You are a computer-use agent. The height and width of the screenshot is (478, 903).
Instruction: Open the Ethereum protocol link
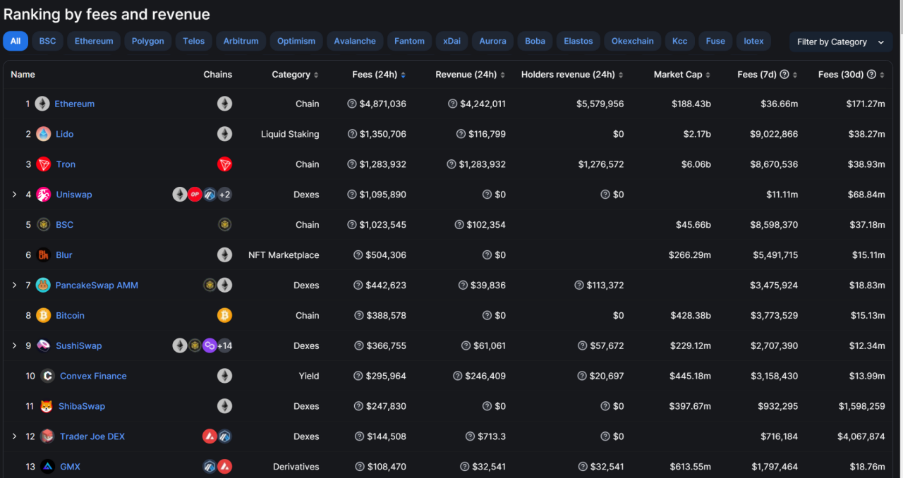point(74,104)
